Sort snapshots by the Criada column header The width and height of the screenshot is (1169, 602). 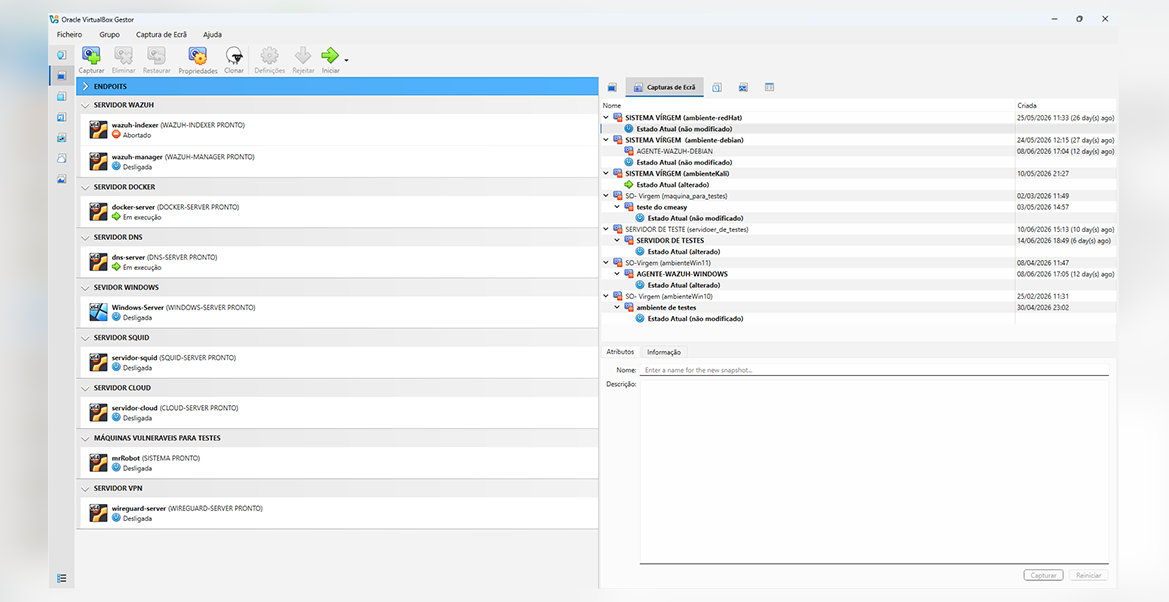pos(1066,106)
